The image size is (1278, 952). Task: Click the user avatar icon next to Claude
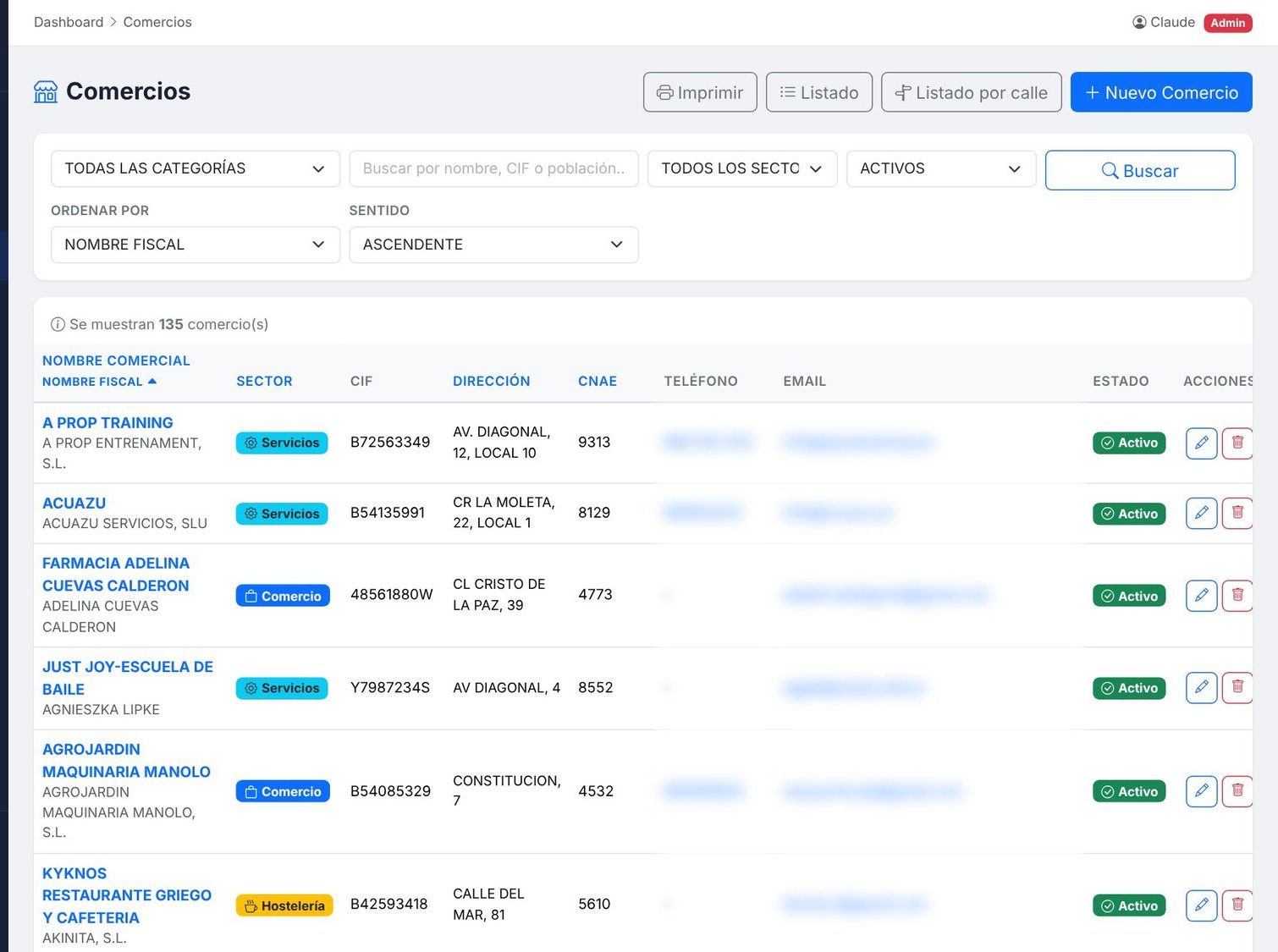coord(1139,22)
